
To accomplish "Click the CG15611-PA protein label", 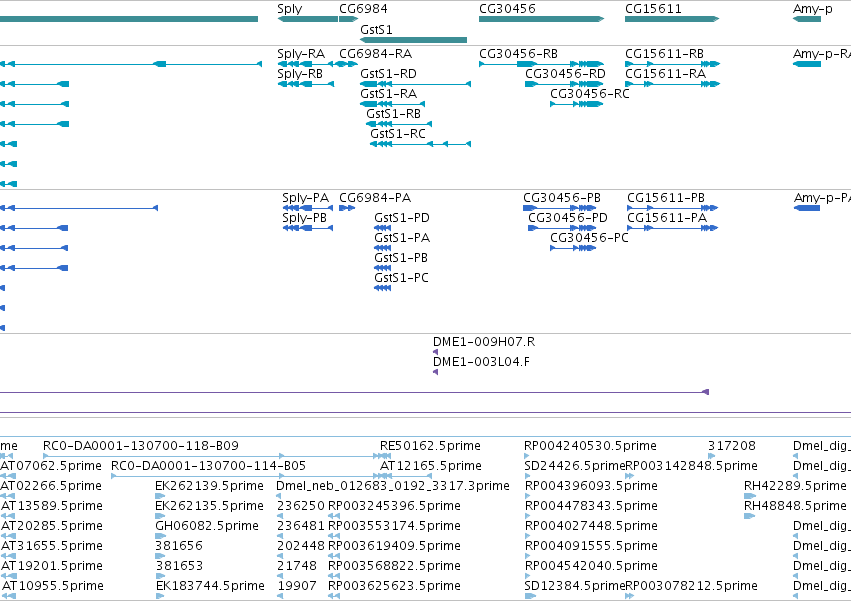I will click(x=667, y=218).
